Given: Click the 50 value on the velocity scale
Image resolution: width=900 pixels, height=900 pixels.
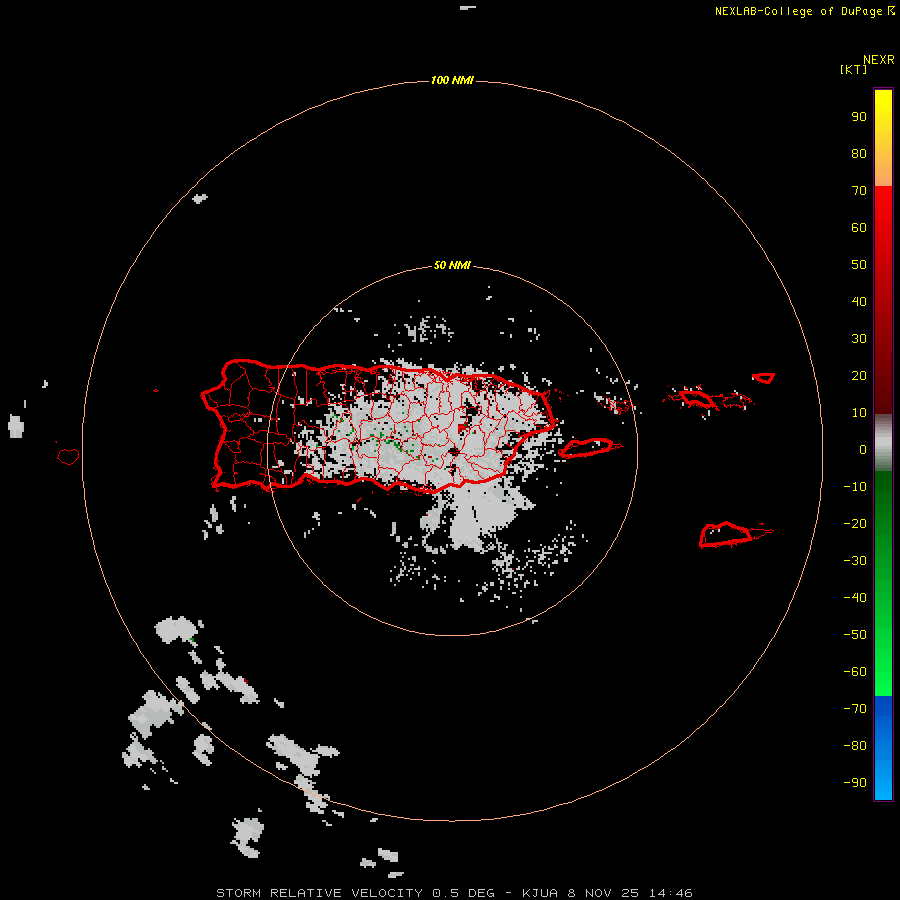Looking at the screenshot, I should pyautogui.click(x=859, y=265).
